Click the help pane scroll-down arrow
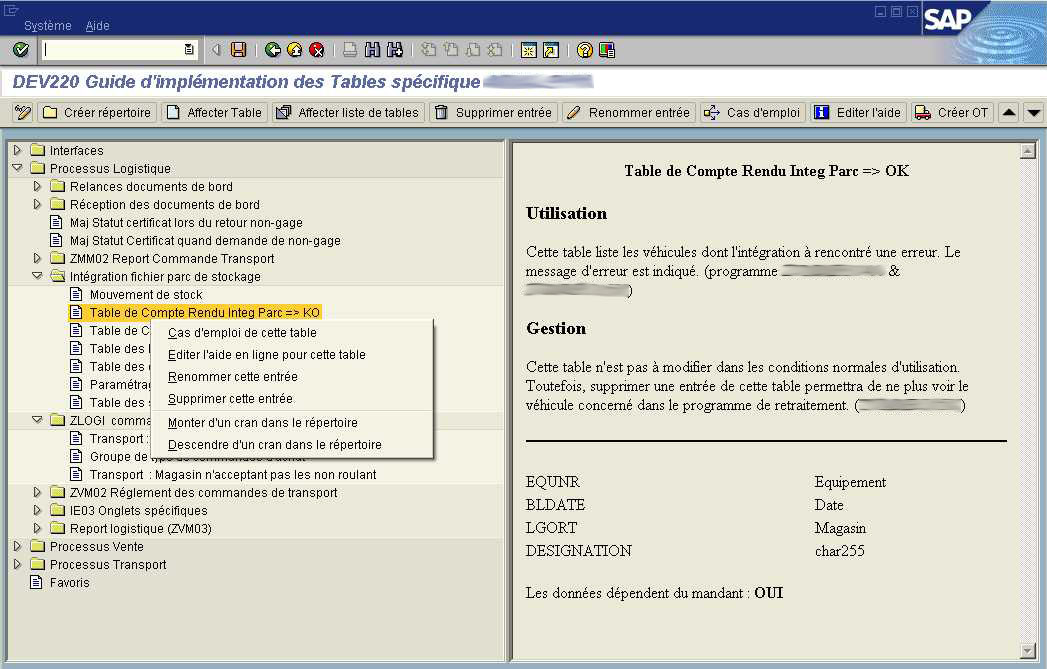1047x669 pixels. click(1028, 651)
